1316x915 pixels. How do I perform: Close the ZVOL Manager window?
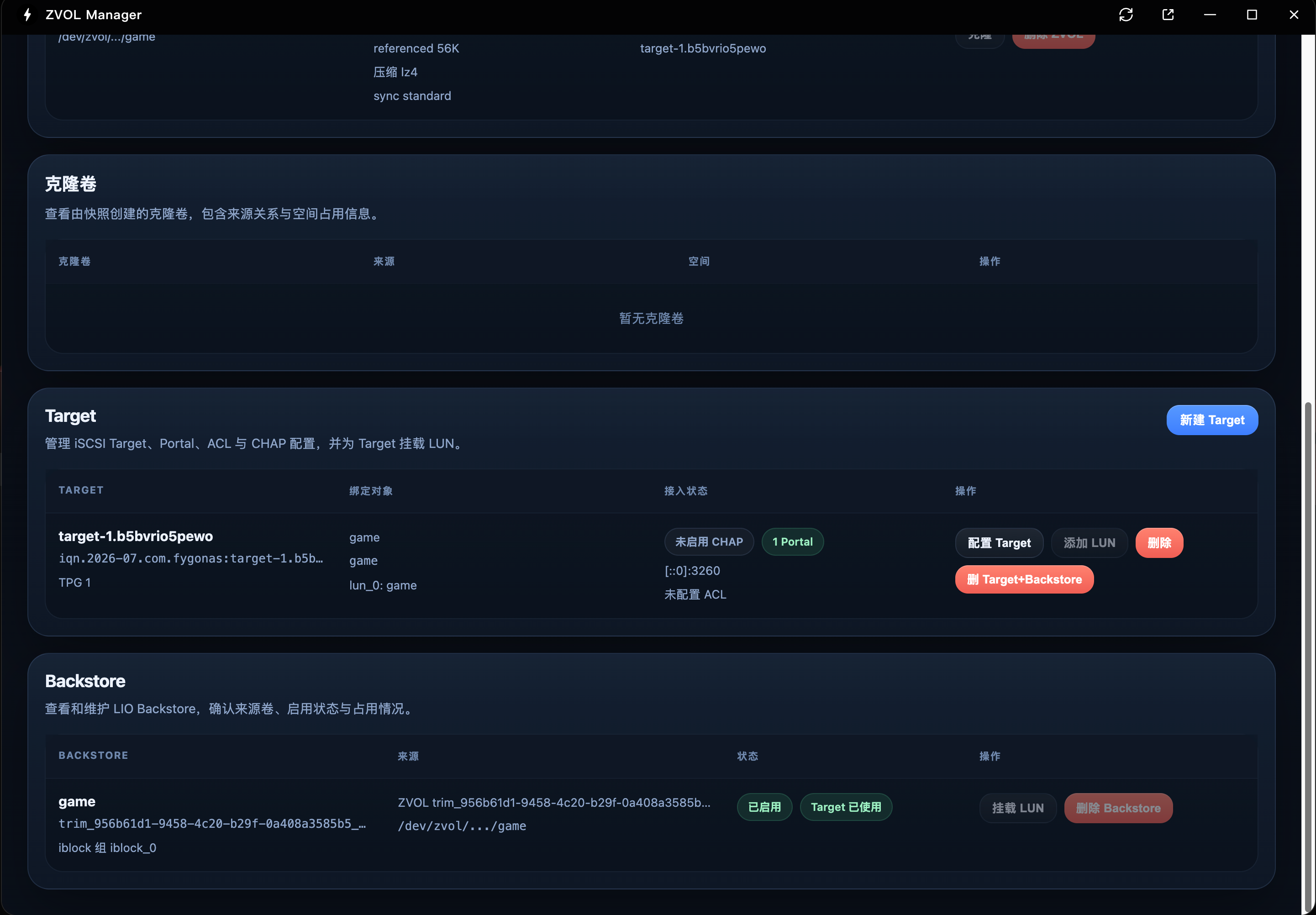pyautogui.click(x=1294, y=15)
